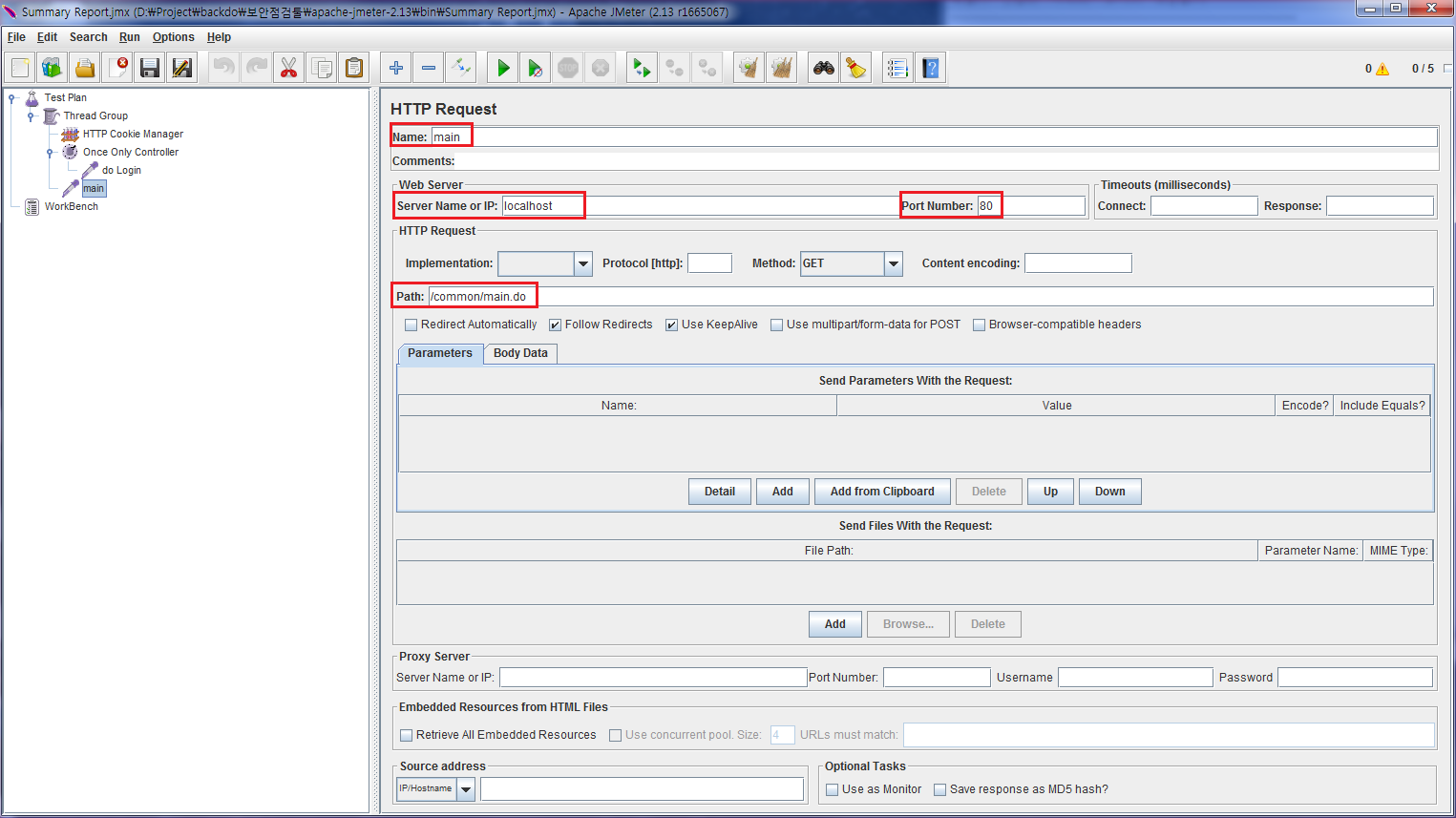The image size is (1456, 818).
Task: Open the Edit menu
Action: [47, 37]
